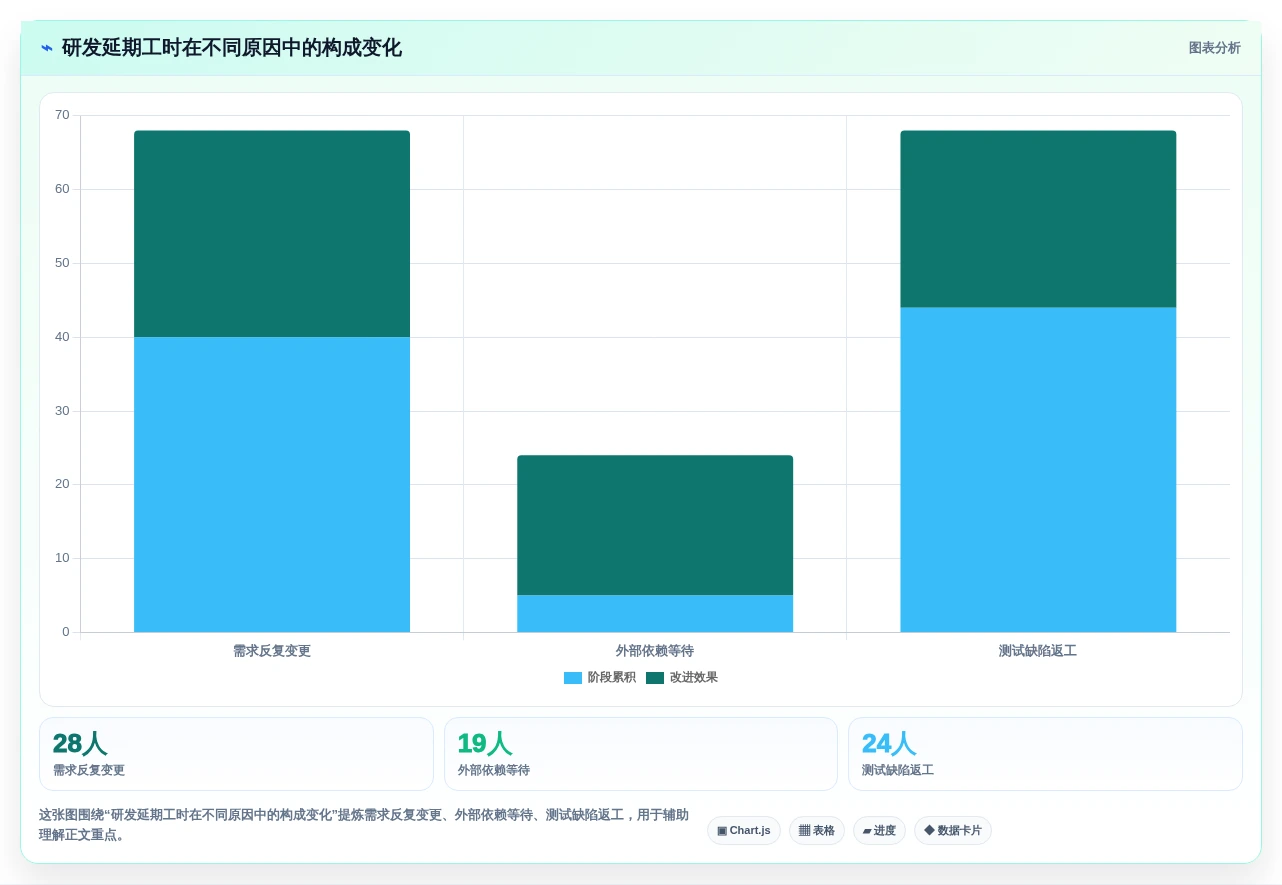Image resolution: width=1282 pixels, height=885 pixels.
Task: Click the green bar segment for 外部依赖等待
Action: (655, 525)
